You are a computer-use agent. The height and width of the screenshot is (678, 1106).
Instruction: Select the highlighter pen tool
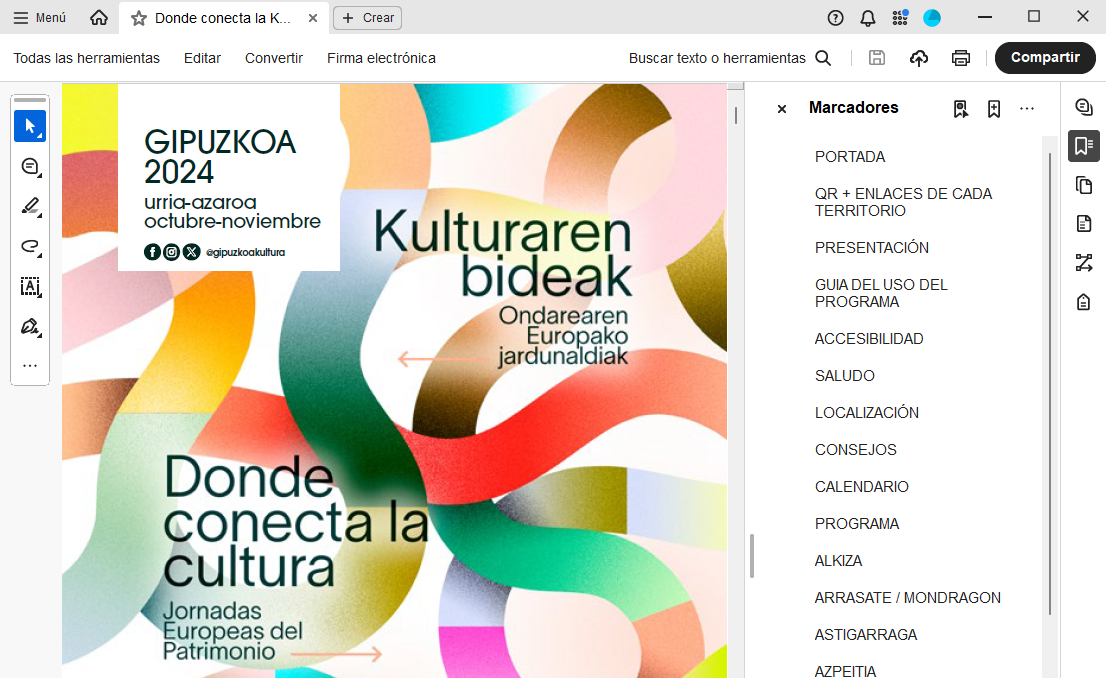coord(30,206)
